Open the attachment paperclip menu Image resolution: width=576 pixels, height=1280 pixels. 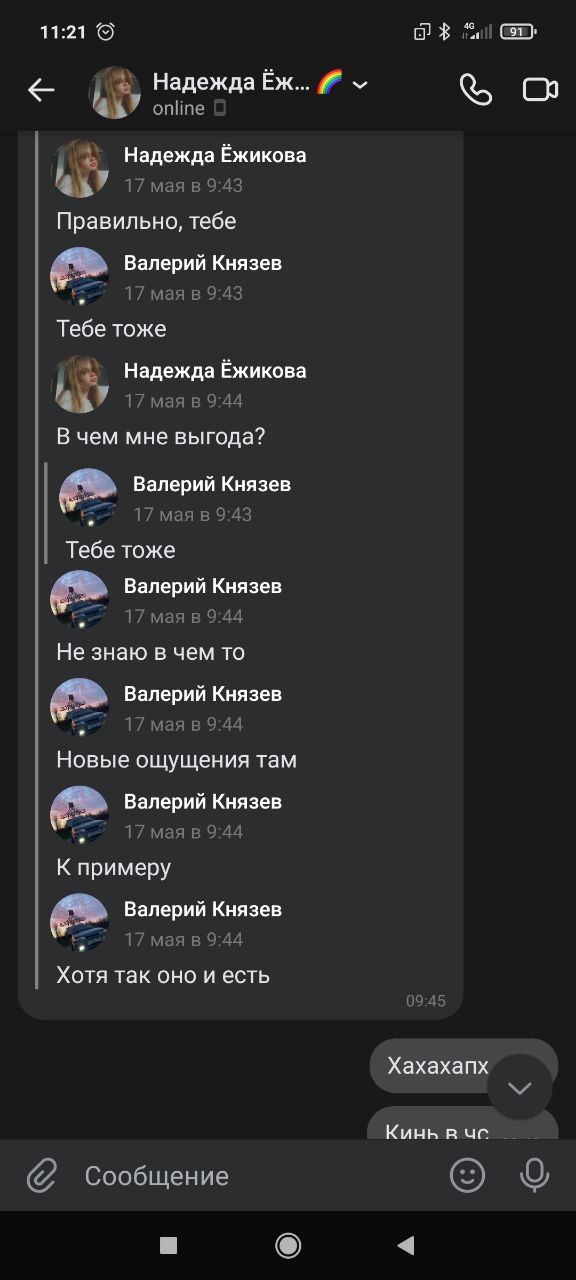click(x=42, y=1175)
